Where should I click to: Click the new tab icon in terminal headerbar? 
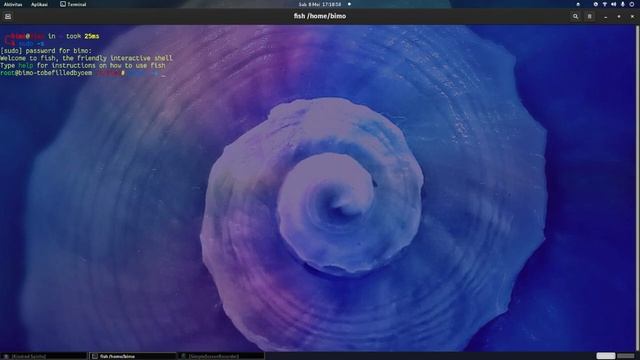[x=8, y=16]
